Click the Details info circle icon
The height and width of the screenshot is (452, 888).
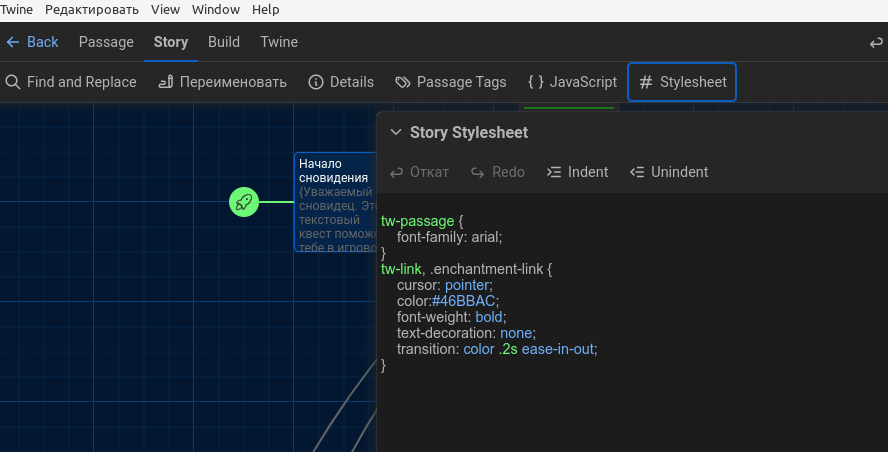(x=315, y=82)
